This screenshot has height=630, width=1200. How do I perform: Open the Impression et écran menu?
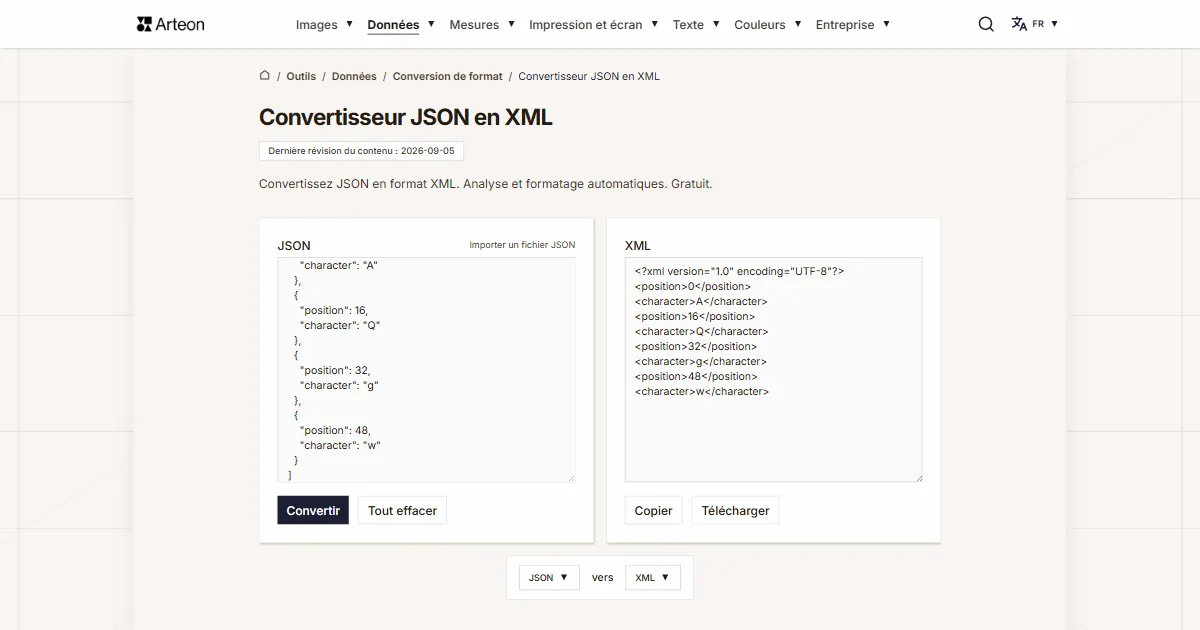[593, 24]
